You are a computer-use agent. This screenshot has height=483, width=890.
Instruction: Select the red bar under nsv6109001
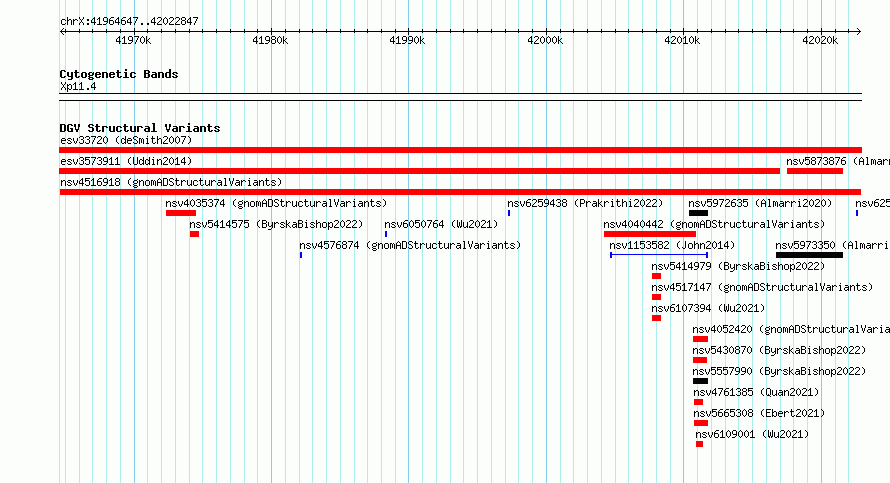(x=699, y=444)
